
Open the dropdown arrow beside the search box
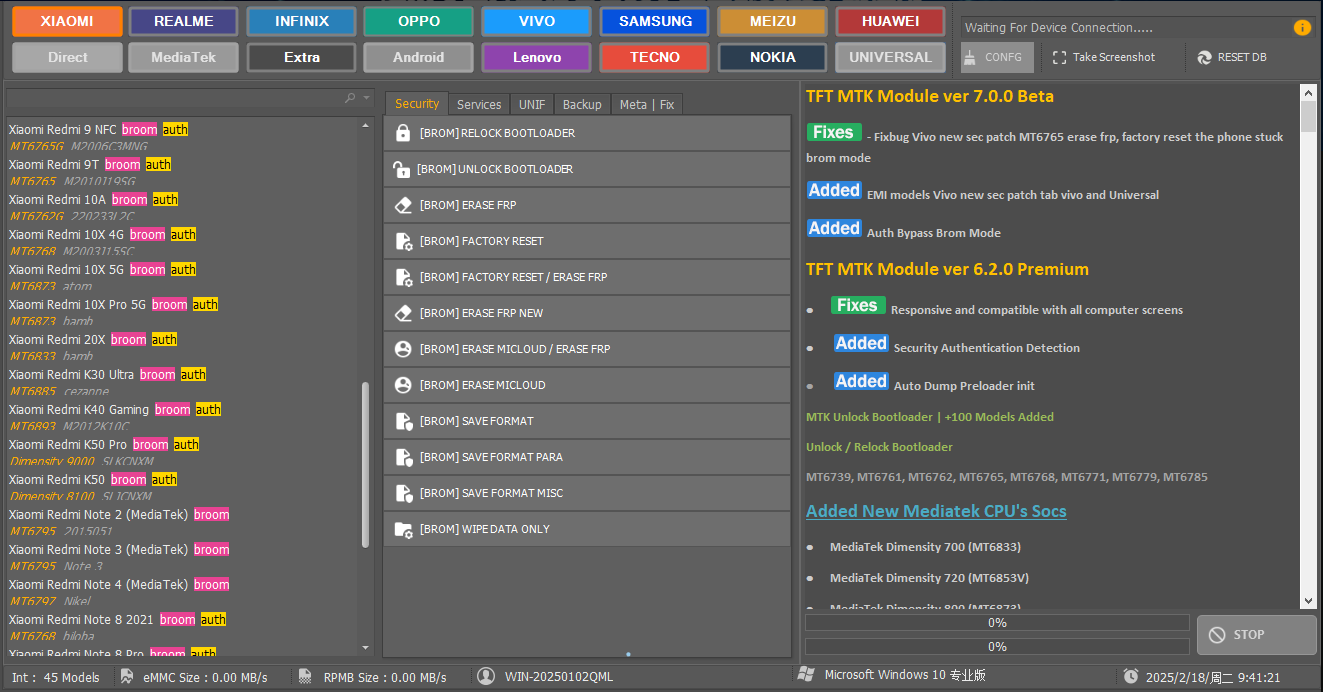pyautogui.click(x=367, y=98)
